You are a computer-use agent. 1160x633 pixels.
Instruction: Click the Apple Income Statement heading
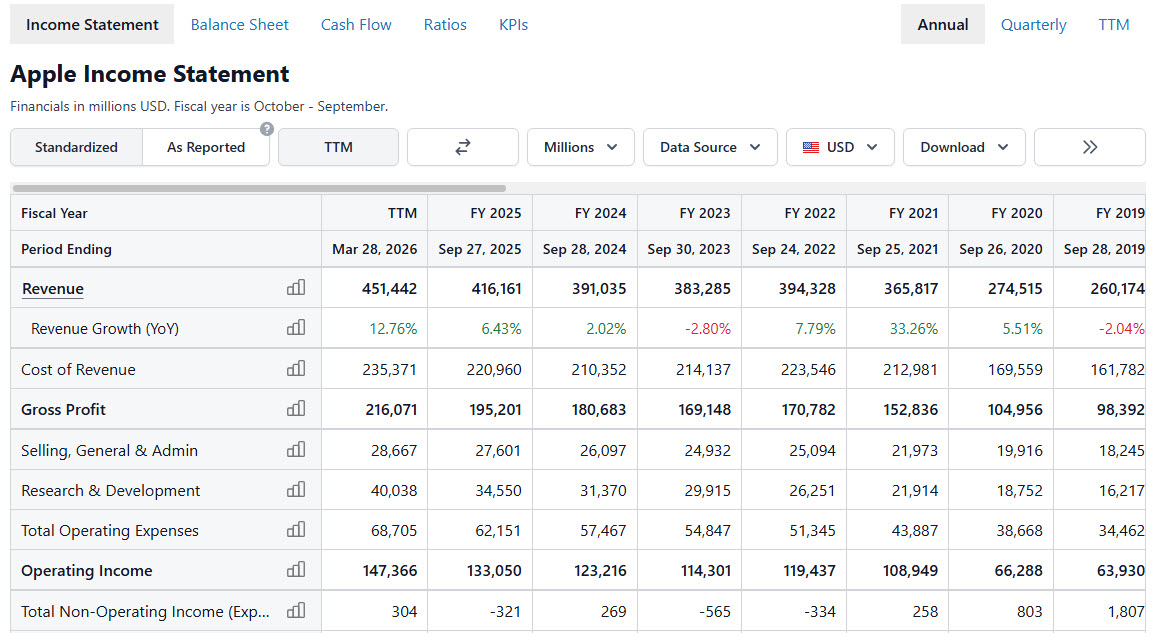point(149,74)
